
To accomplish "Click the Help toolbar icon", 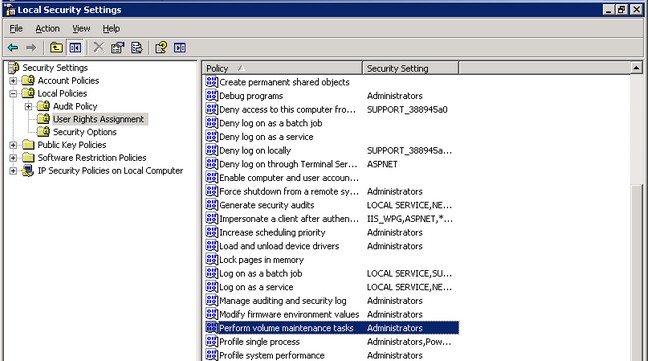I will pos(161,48).
